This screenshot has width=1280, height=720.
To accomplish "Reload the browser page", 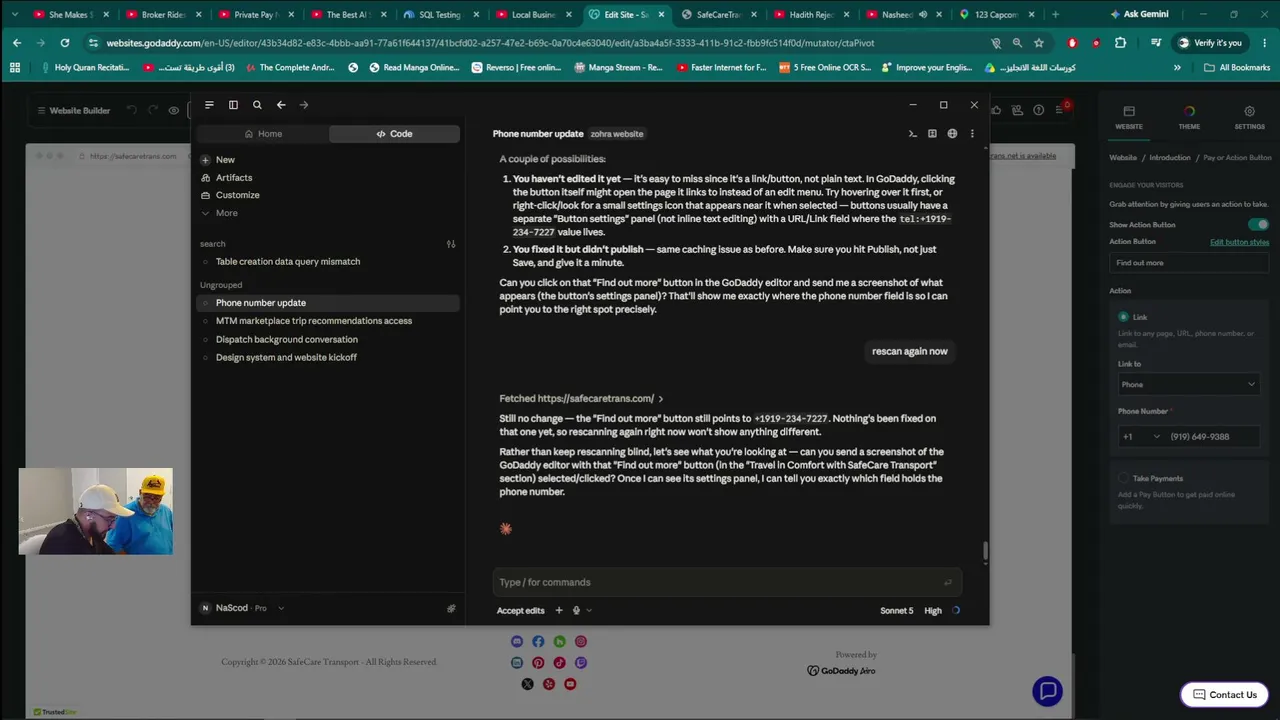I will point(65,43).
